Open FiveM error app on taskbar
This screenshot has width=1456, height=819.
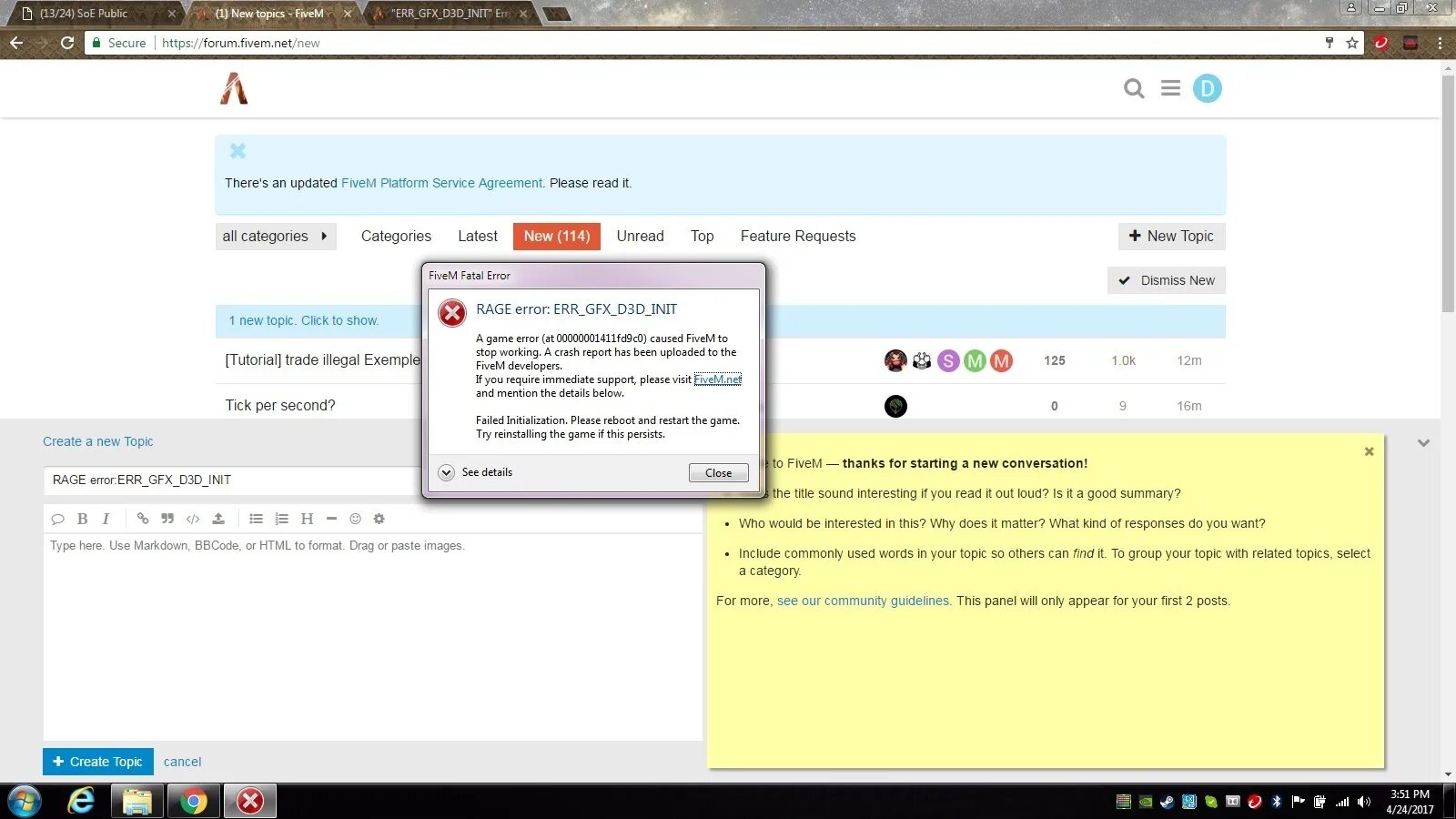click(x=250, y=802)
